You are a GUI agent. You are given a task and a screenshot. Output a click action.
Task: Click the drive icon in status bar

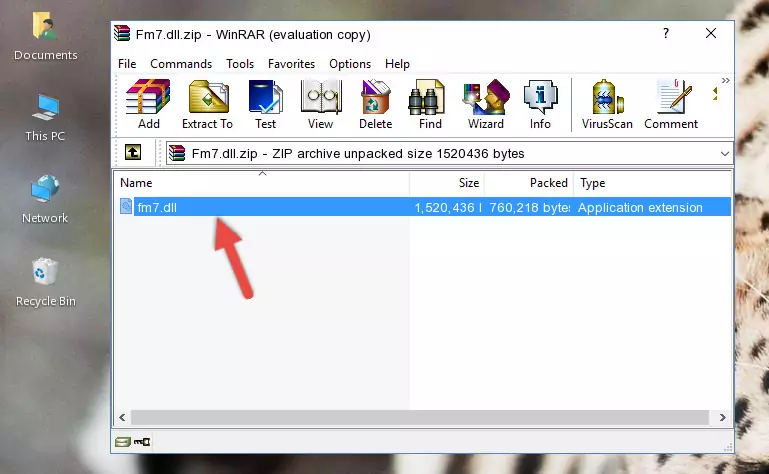[x=123, y=442]
